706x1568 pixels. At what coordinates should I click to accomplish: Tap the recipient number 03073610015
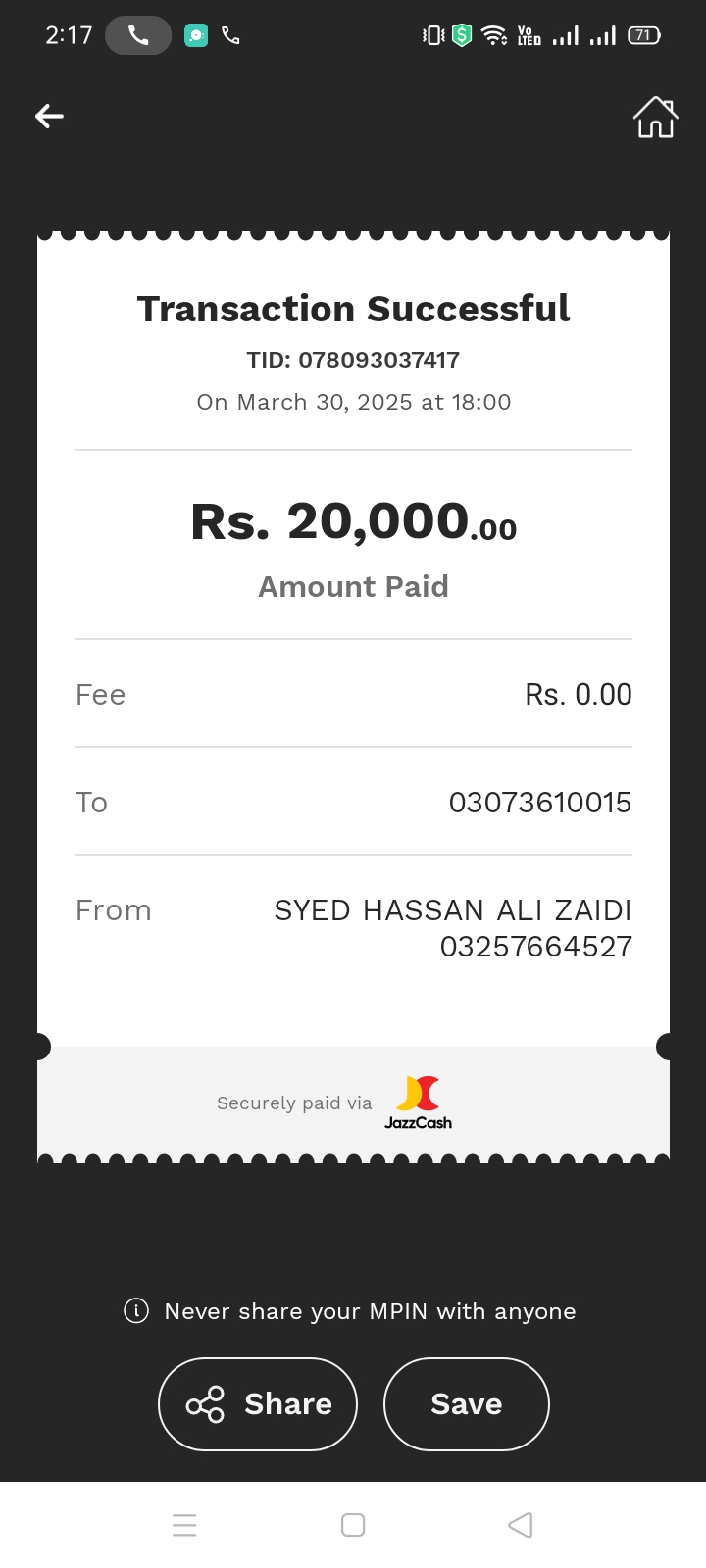540,803
